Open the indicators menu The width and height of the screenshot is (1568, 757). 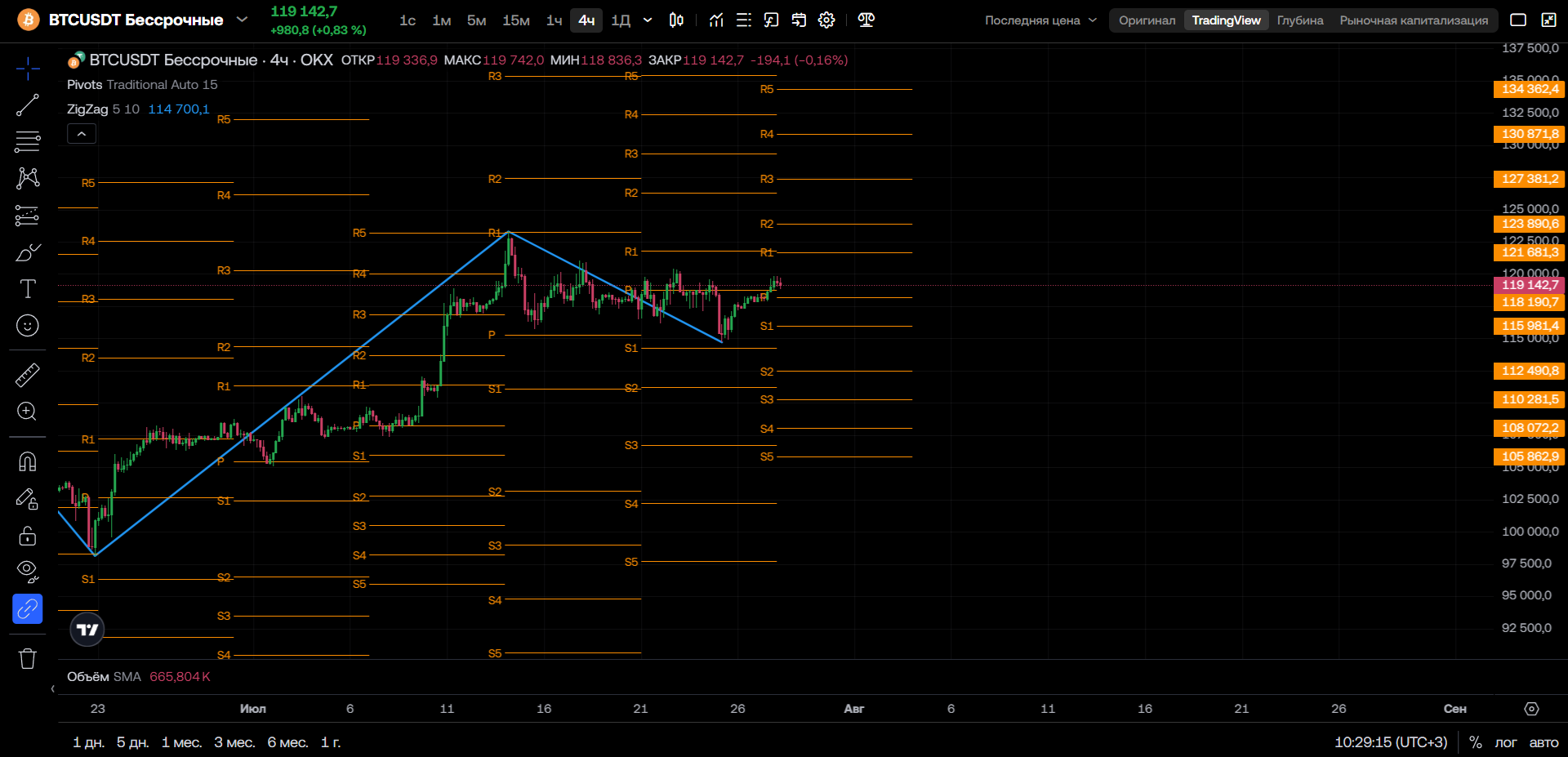coord(716,20)
